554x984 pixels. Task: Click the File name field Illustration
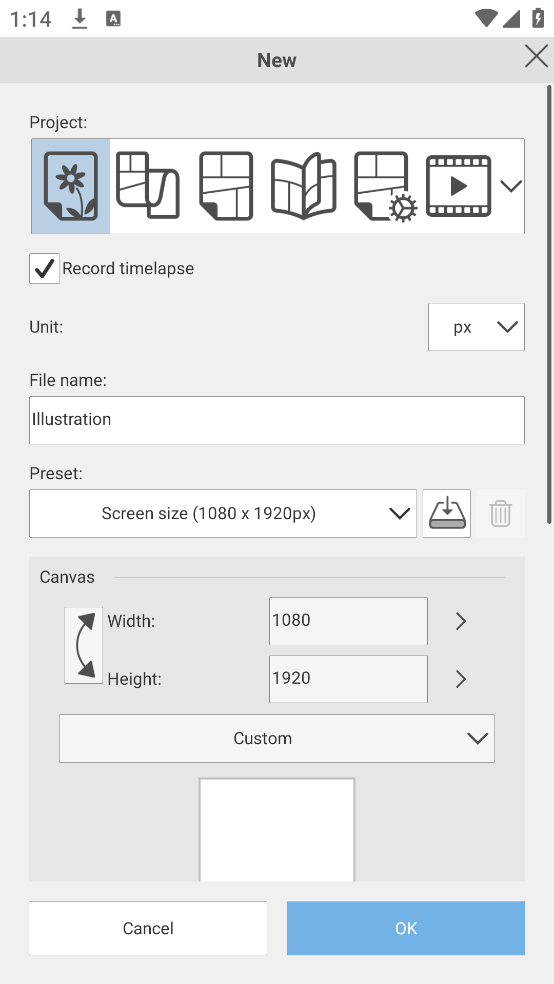pos(277,420)
